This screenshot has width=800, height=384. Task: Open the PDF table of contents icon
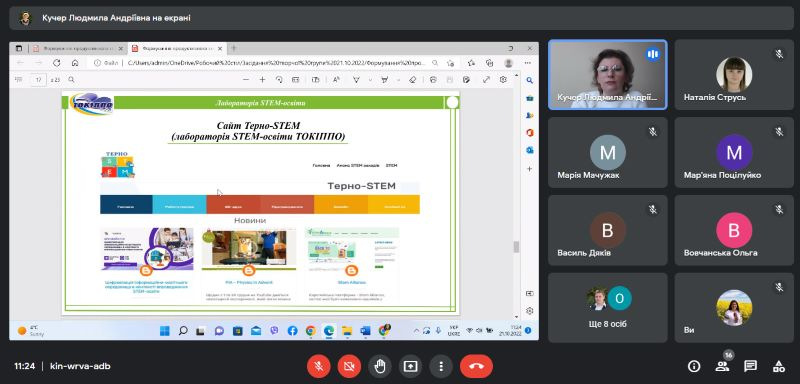[x=19, y=80]
